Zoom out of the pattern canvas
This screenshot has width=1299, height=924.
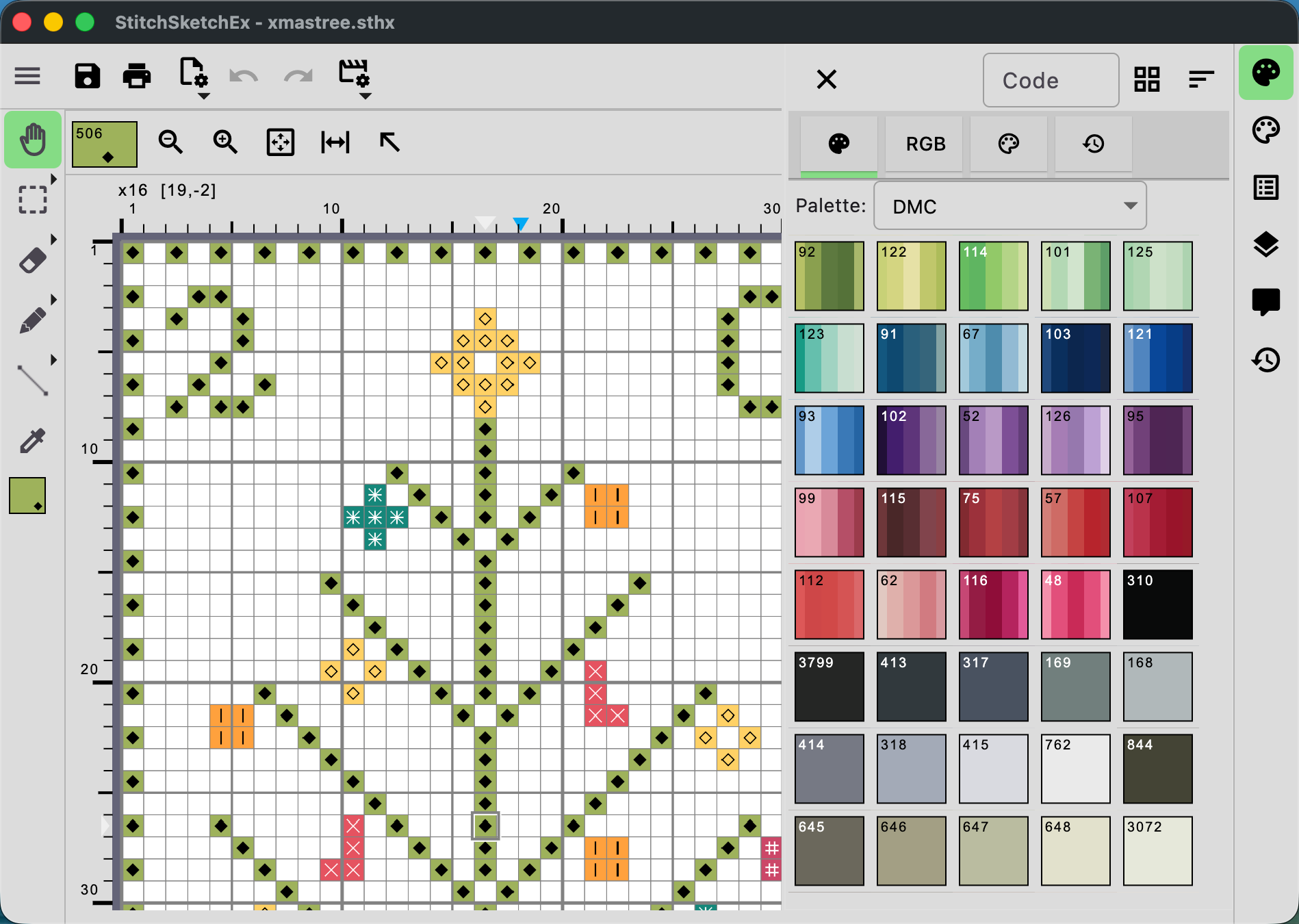click(170, 142)
